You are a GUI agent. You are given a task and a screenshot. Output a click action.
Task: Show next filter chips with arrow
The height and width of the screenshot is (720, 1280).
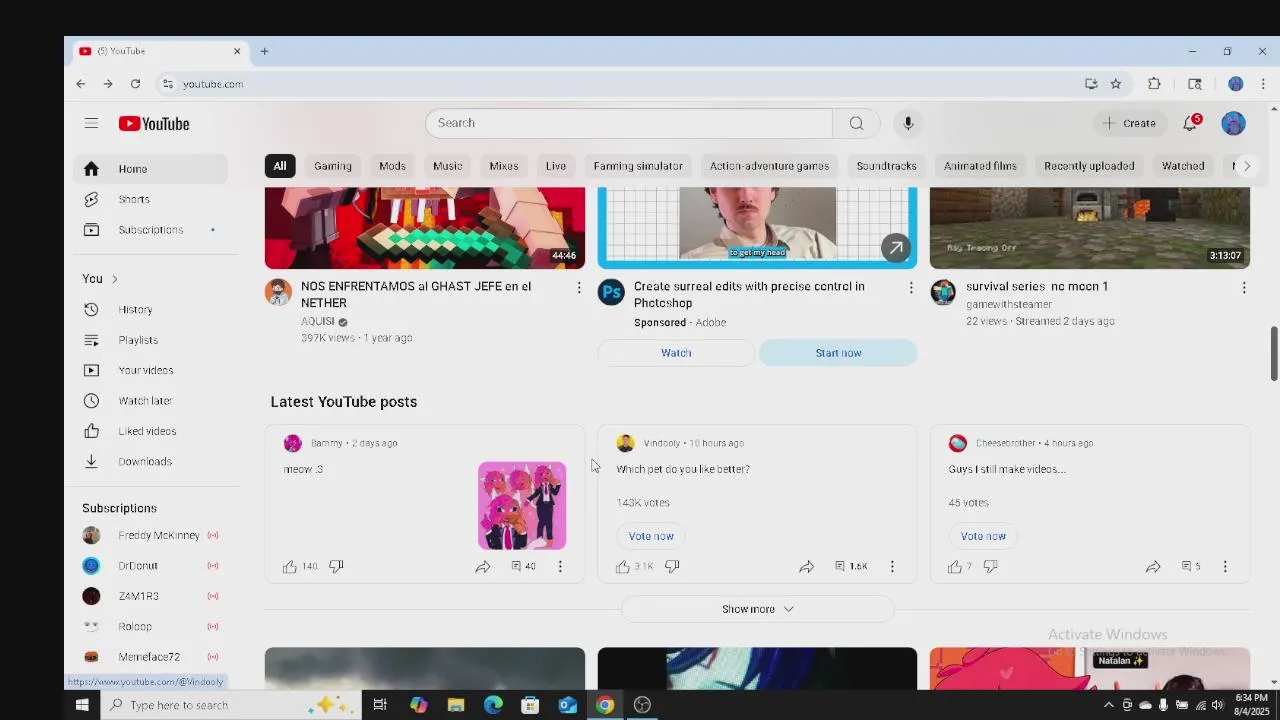pyautogui.click(x=1246, y=166)
